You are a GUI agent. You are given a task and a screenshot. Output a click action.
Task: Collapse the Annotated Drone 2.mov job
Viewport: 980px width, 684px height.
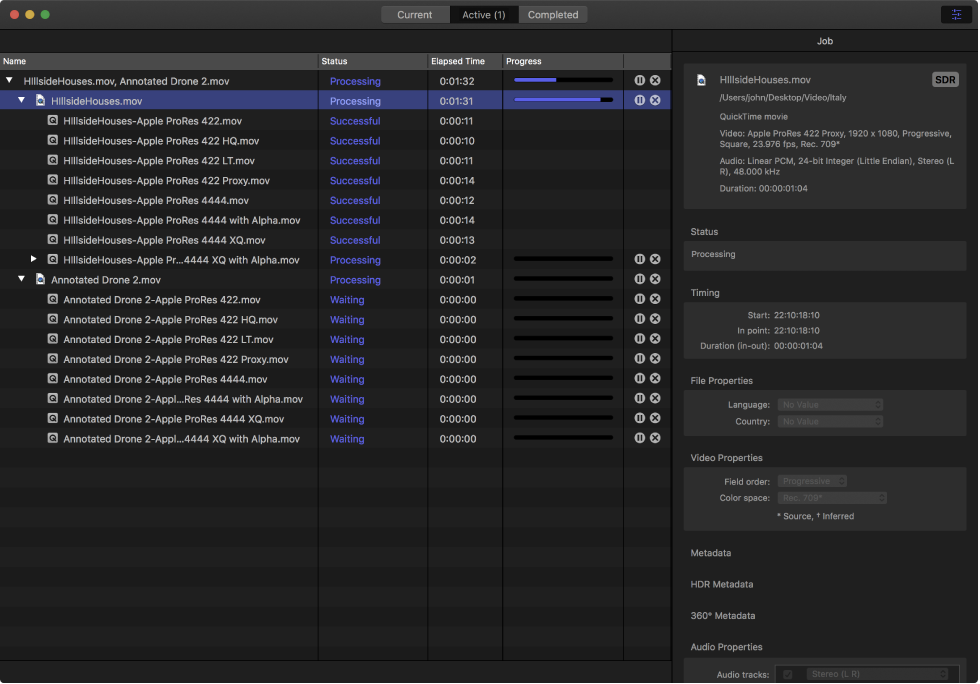(21, 279)
